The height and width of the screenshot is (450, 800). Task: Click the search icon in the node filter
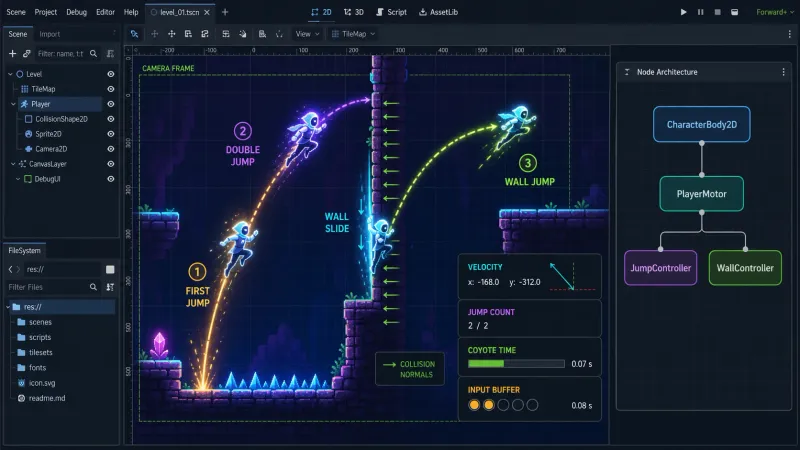93,54
